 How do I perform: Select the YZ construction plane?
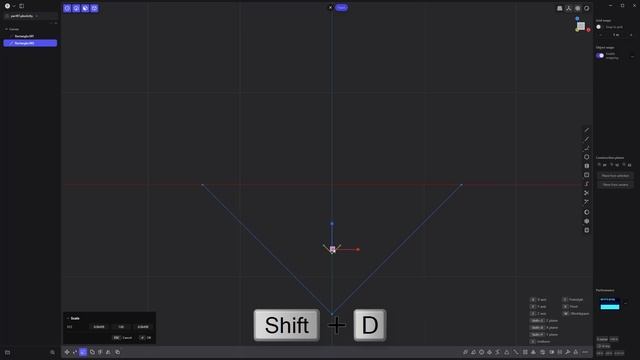pyautogui.click(x=614, y=165)
